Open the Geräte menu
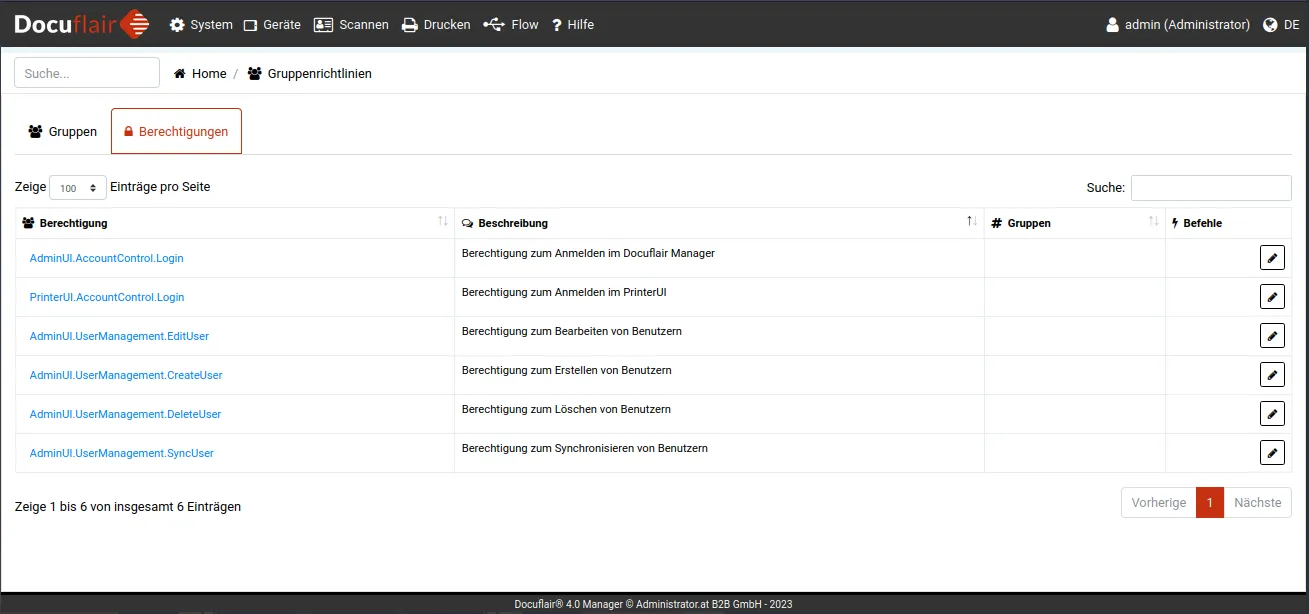The height and width of the screenshot is (614, 1309). [x=272, y=25]
